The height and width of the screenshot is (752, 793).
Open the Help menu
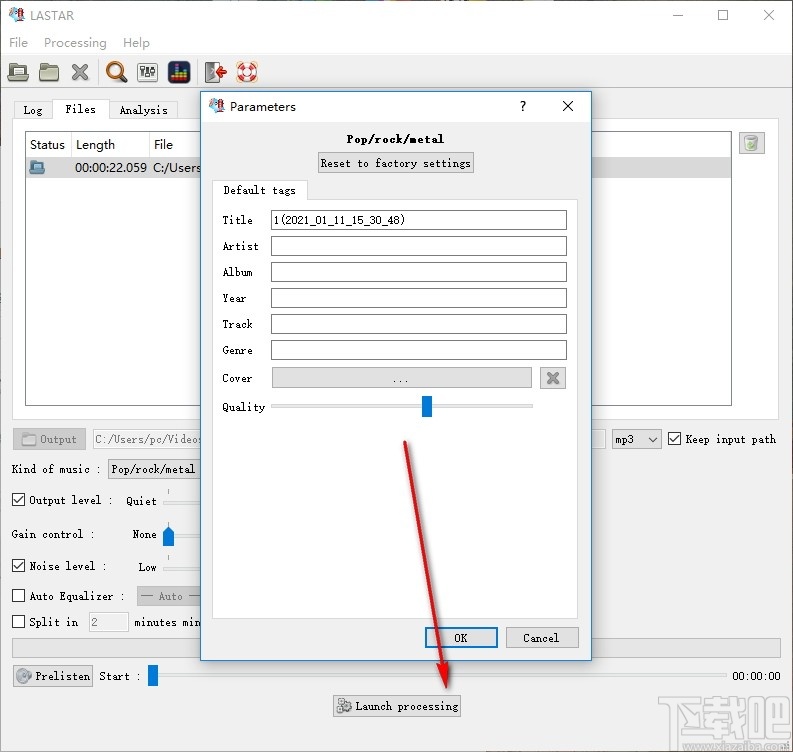click(x=136, y=42)
